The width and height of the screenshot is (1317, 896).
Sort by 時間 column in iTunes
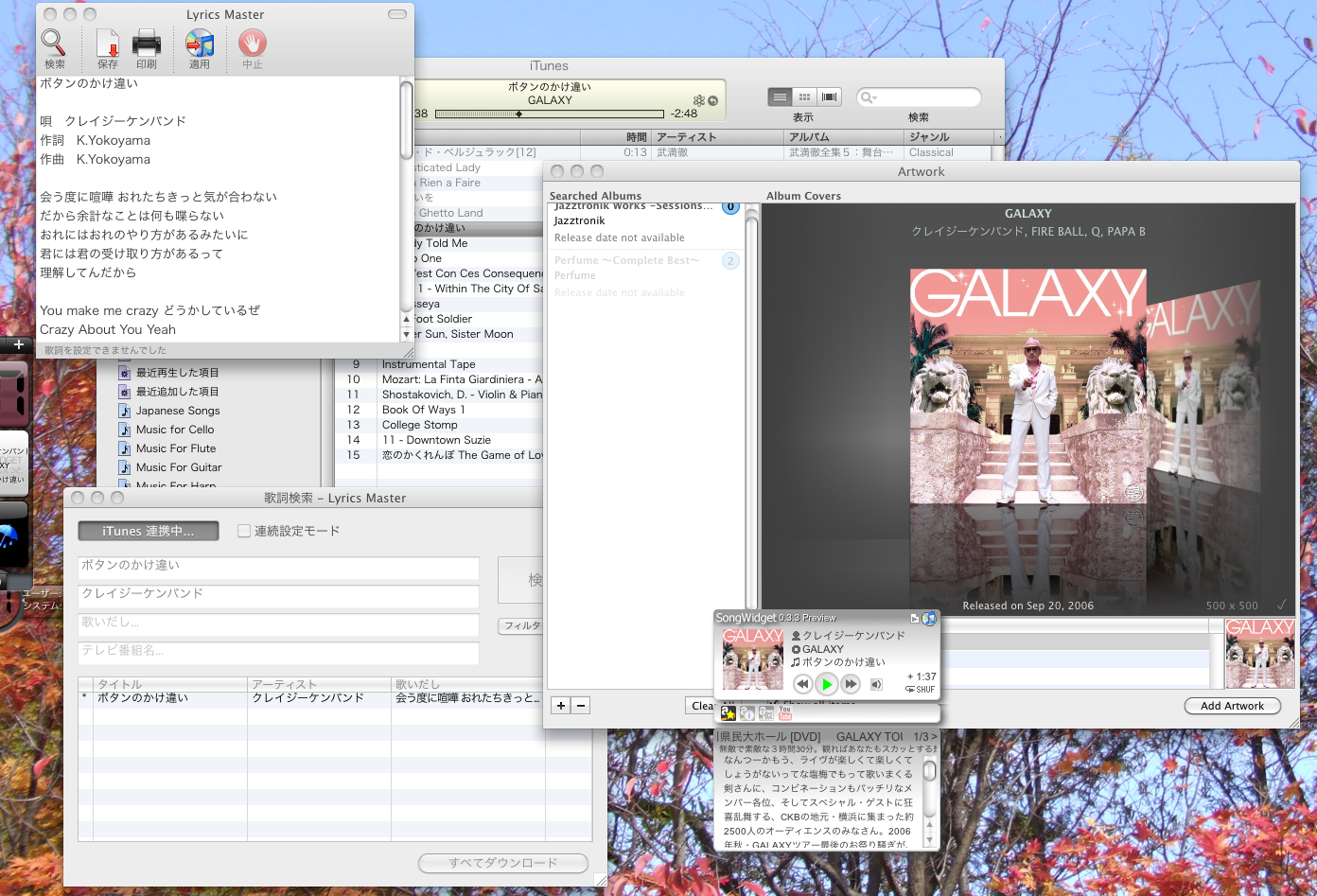point(615,137)
